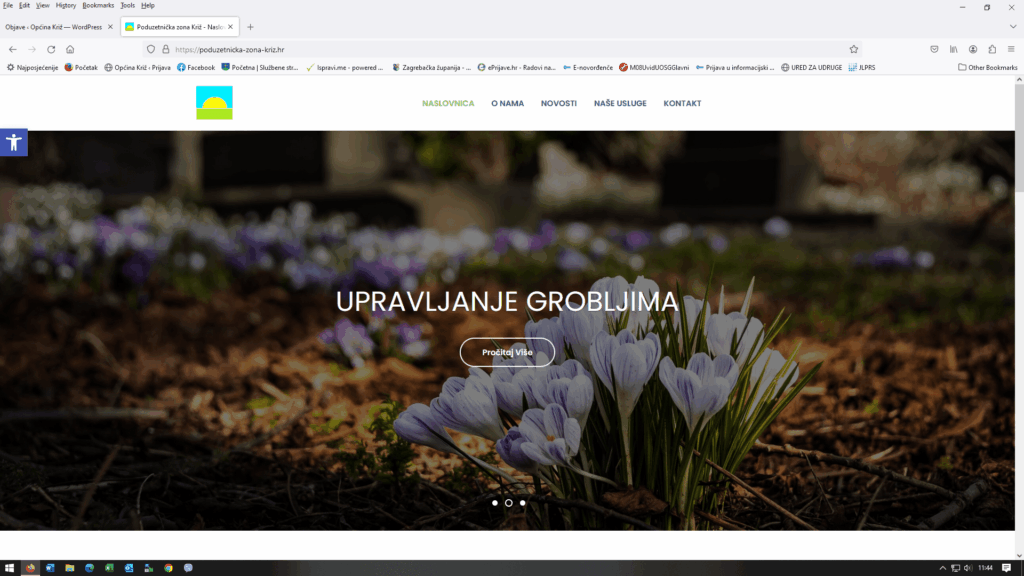The height and width of the screenshot is (576, 1024).
Task: Open a new tab with plus icon
Action: [250, 27]
